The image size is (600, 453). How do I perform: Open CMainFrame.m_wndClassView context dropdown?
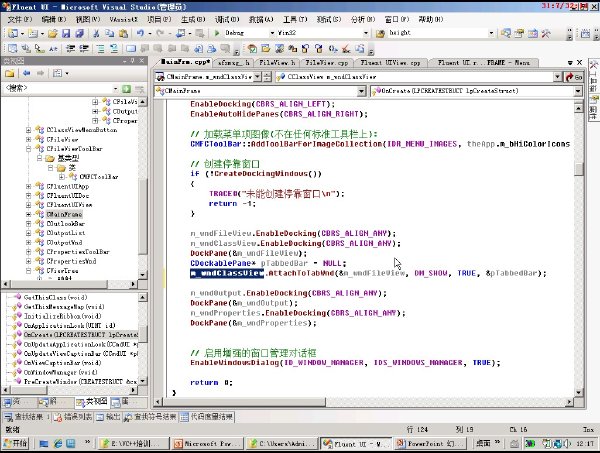258,77
